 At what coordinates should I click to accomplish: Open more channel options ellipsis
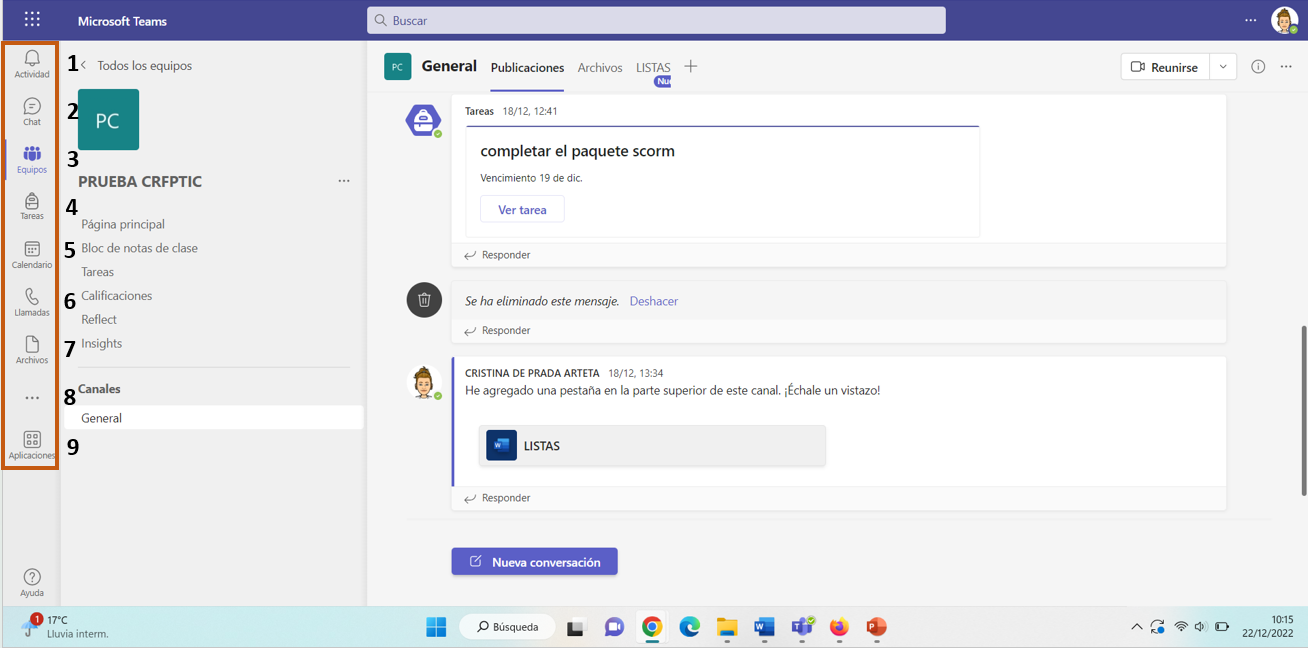[1286, 67]
